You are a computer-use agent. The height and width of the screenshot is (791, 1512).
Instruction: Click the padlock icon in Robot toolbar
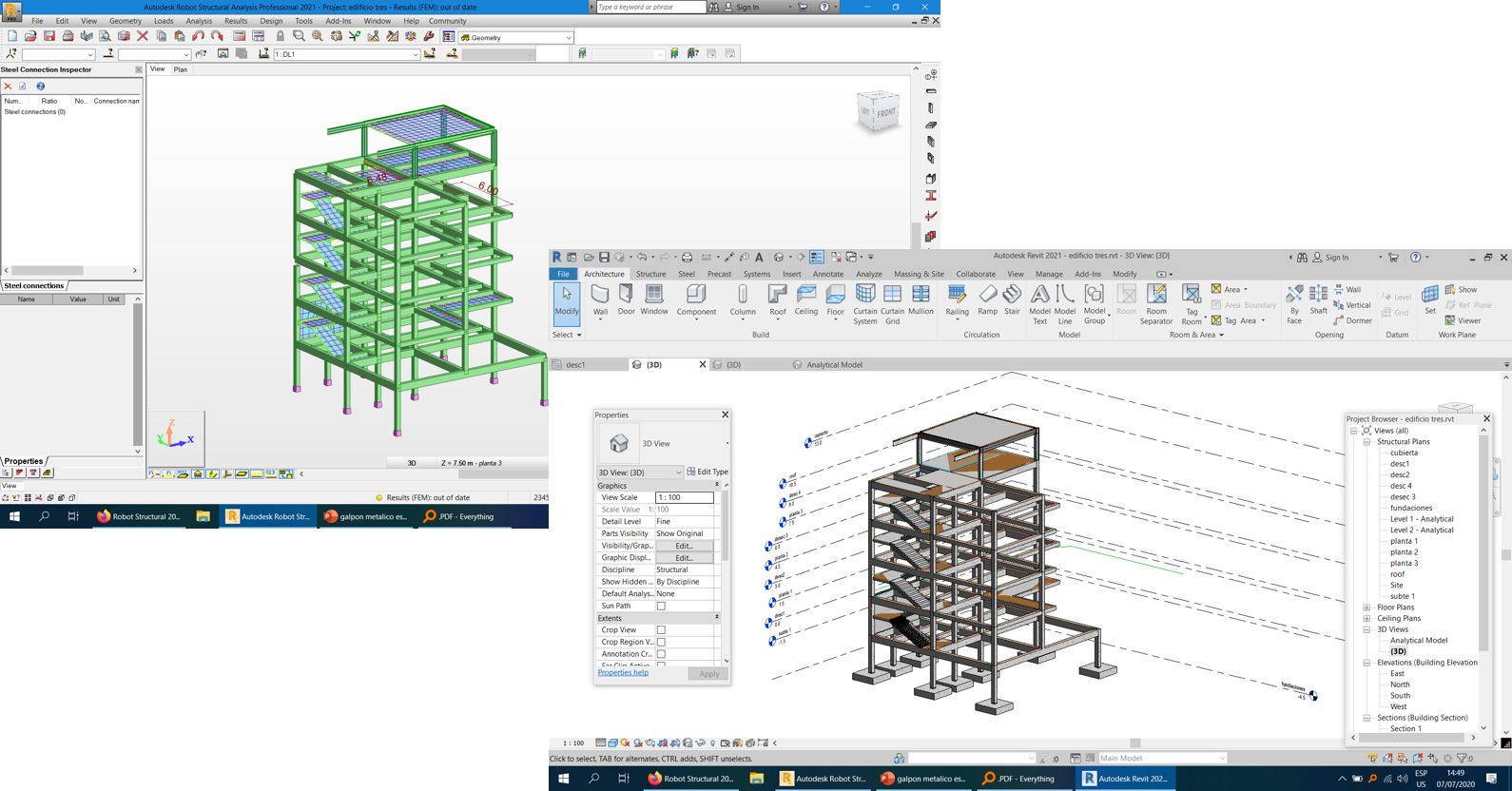click(281, 36)
